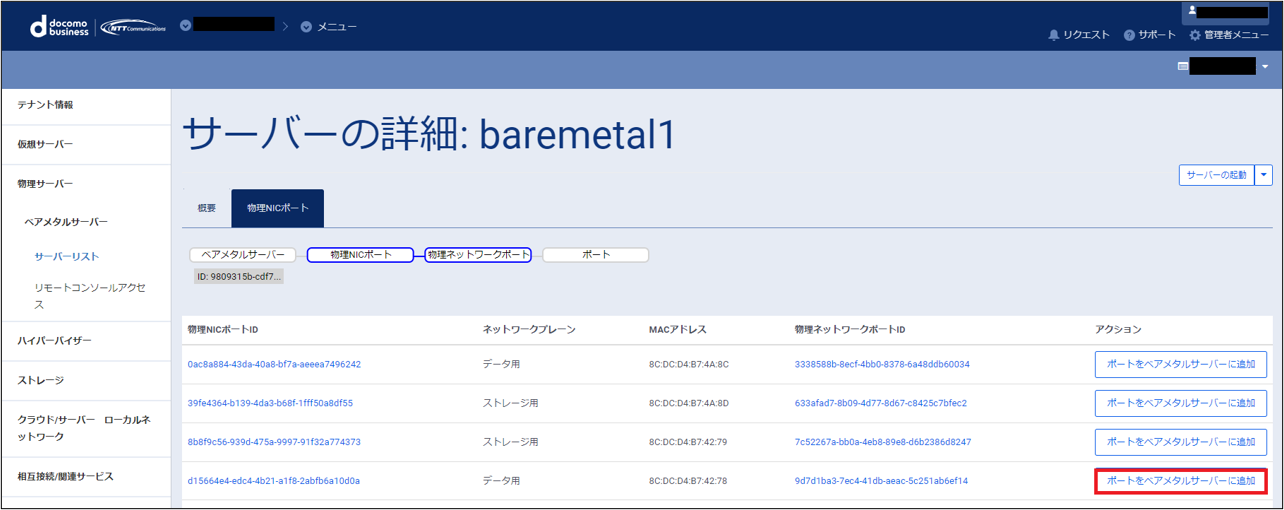Viewport: 1284px width, 510px height.
Task: Click the ベアメタルサーバー topology node
Action: (243, 255)
